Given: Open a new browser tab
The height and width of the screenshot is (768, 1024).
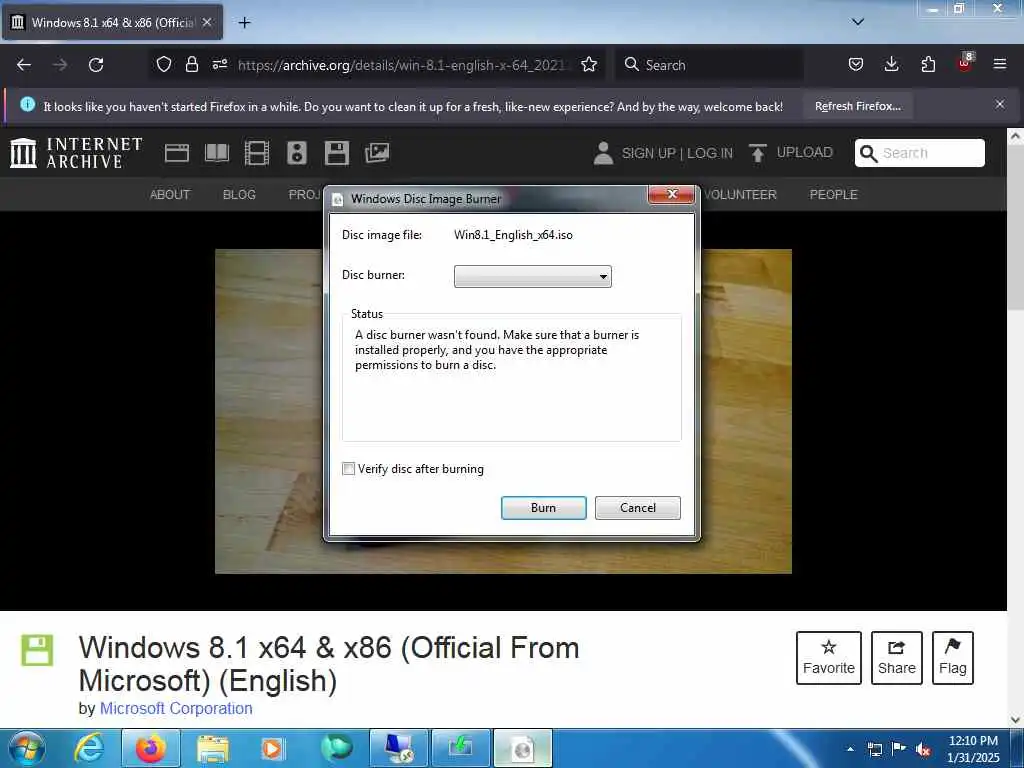Looking at the screenshot, I should 244,22.
